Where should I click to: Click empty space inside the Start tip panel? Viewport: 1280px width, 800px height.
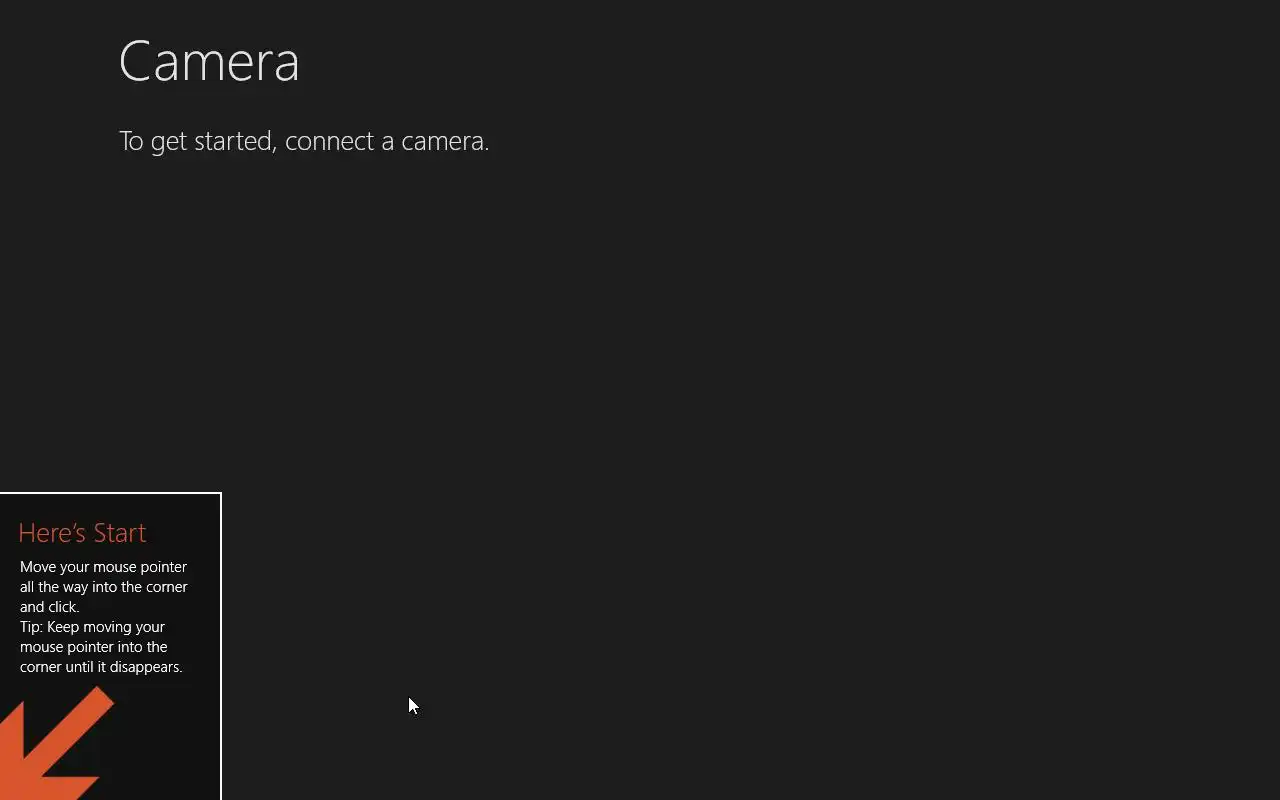[170, 740]
